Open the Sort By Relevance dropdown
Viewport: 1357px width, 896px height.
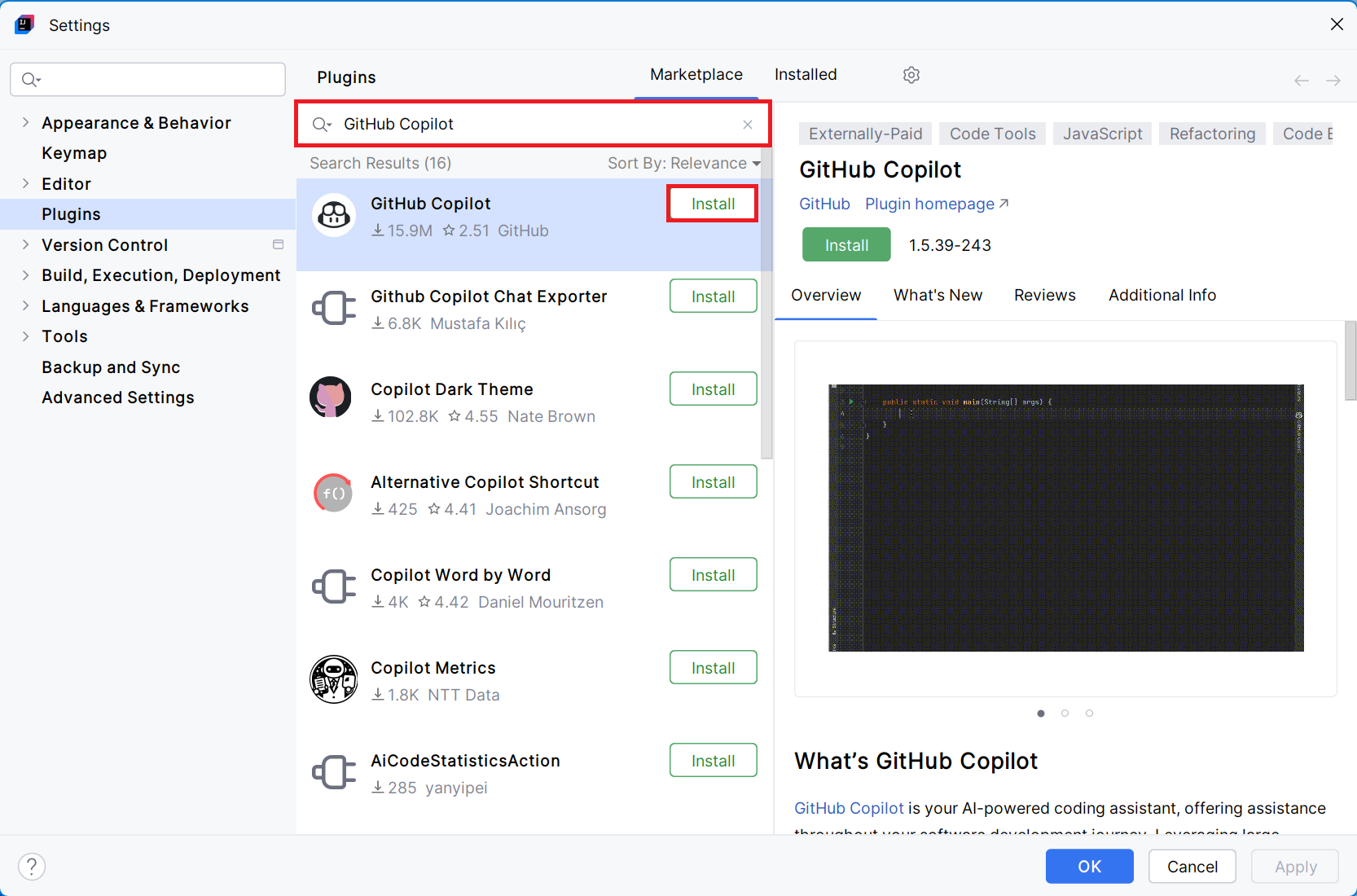(x=683, y=164)
